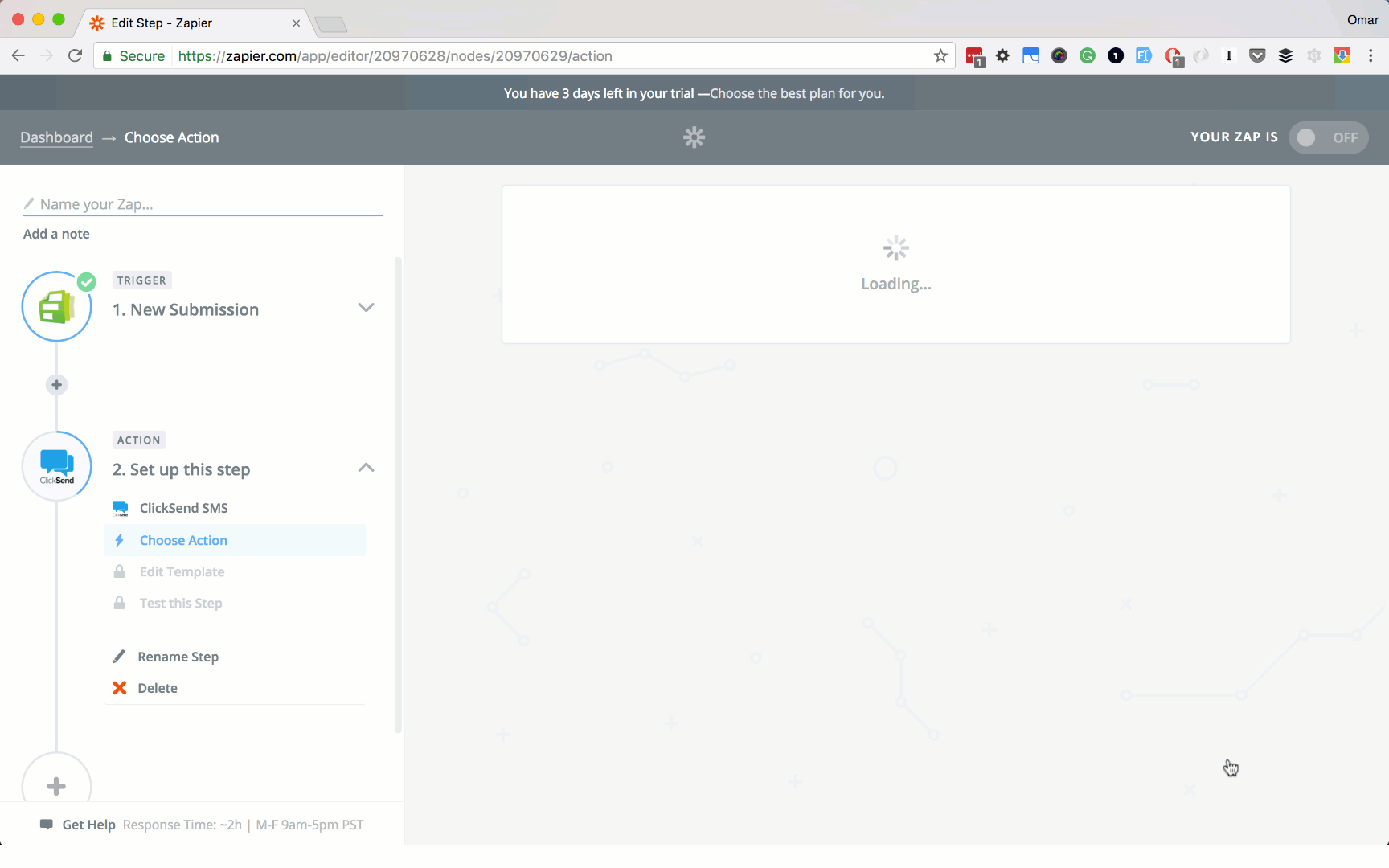Viewport: 1389px width, 868px height.
Task: Open the Pocket browser extension
Action: (x=1256, y=55)
